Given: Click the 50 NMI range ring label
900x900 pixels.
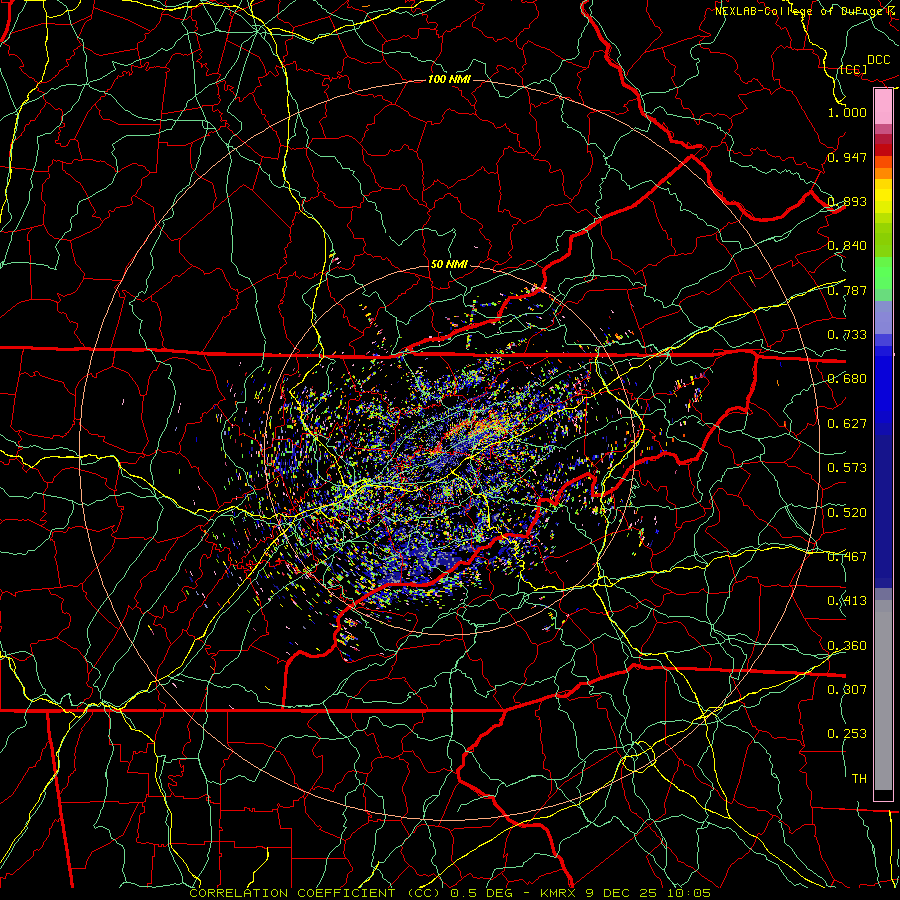Looking at the screenshot, I should (449, 264).
